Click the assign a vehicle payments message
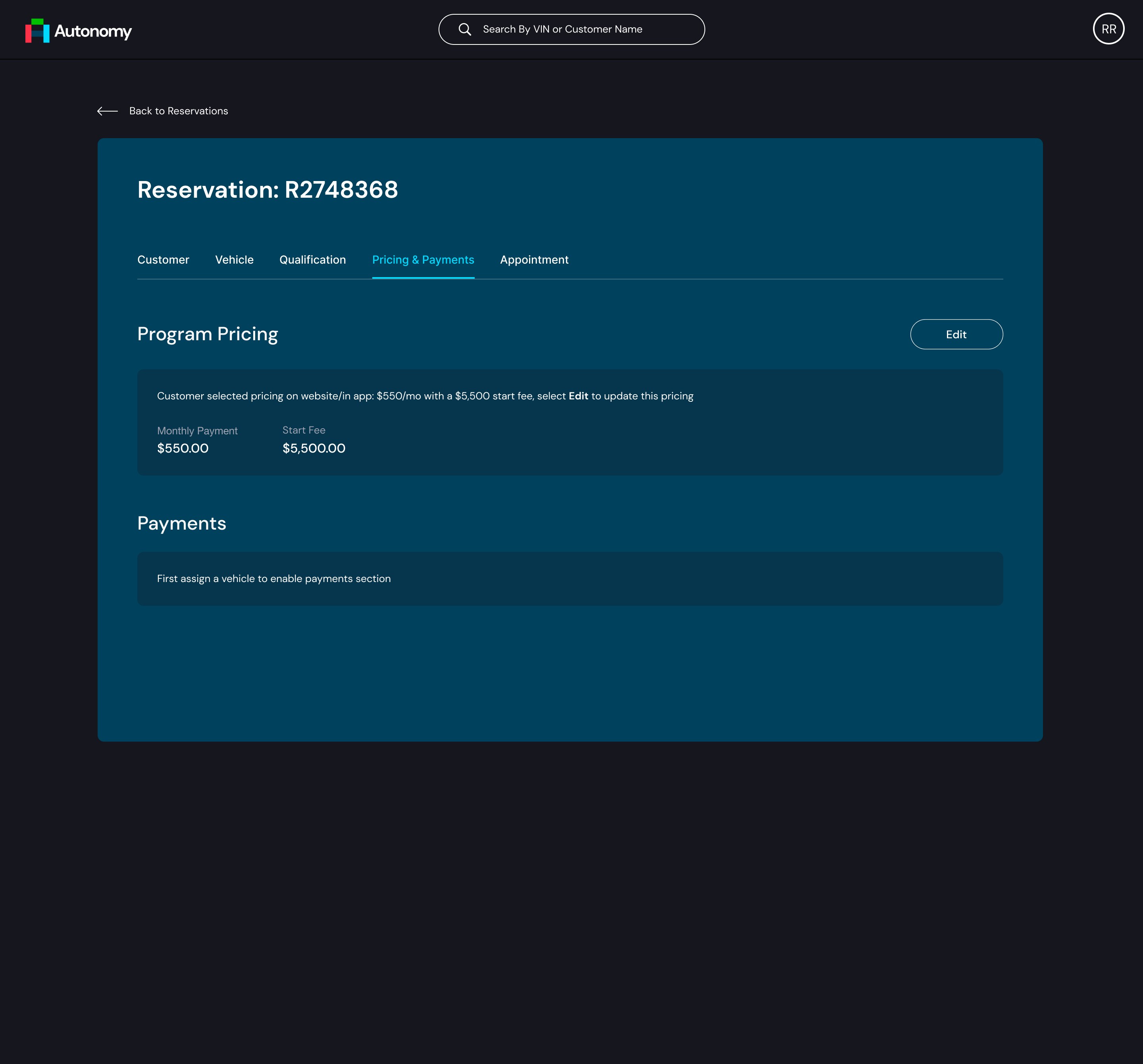The height and width of the screenshot is (1064, 1143). pyautogui.click(x=274, y=578)
